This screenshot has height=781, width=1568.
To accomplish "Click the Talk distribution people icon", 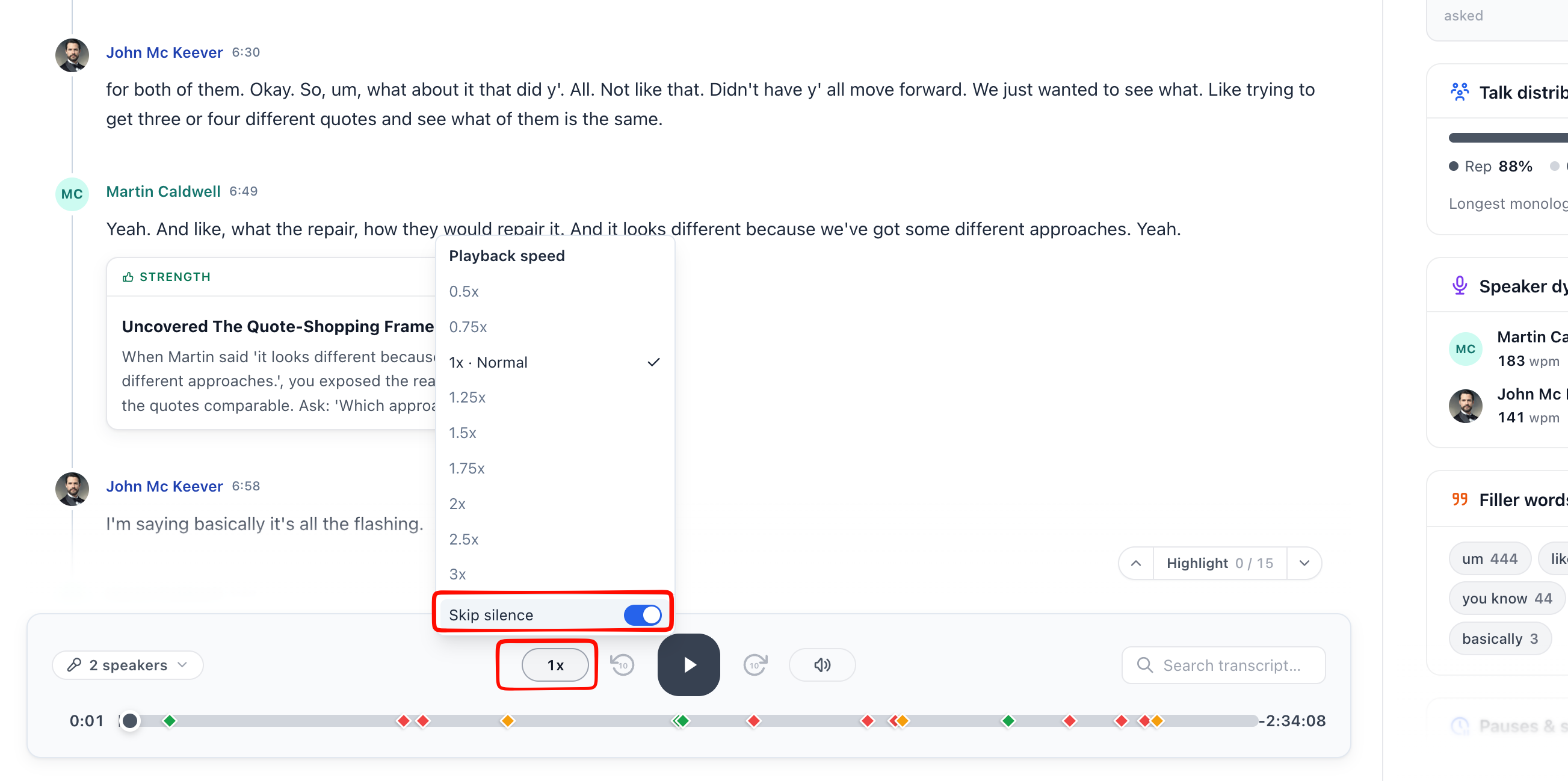I will coord(1459,92).
